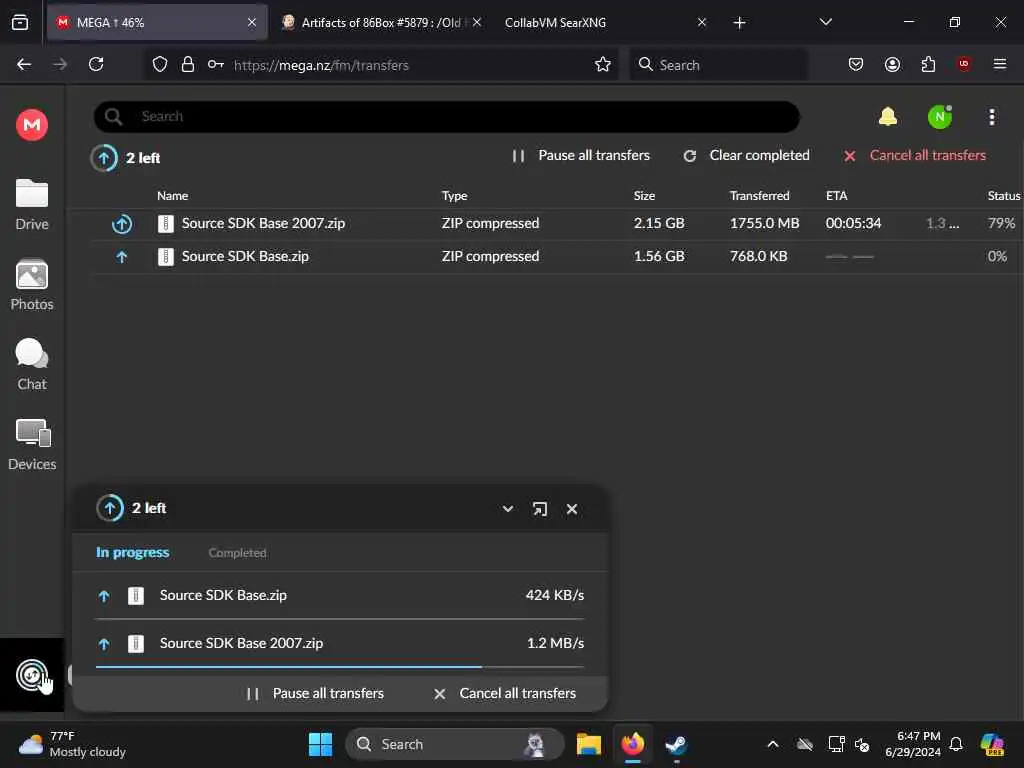This screenshot has height=768, width=1024.
Task: Open the uBlock Origin extension
Action: pyautogui.click(x=964, y=64)
